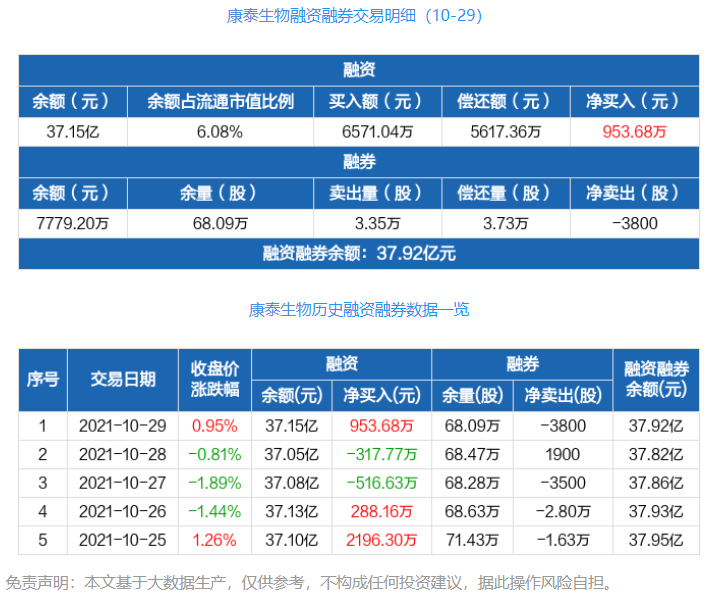Click the 37.86亿 total balance cell
713x616 pixels.
click(x=656, y=483)
